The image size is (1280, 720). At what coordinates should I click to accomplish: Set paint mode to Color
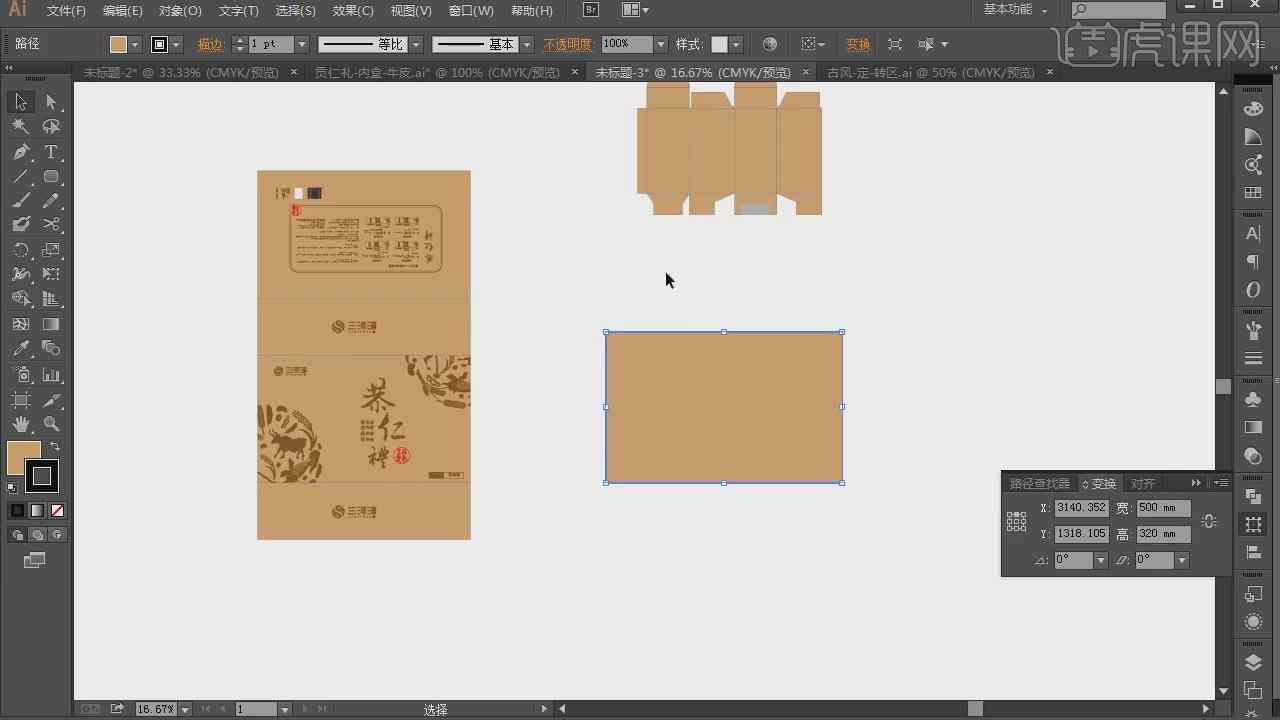[x=17, y=510]
